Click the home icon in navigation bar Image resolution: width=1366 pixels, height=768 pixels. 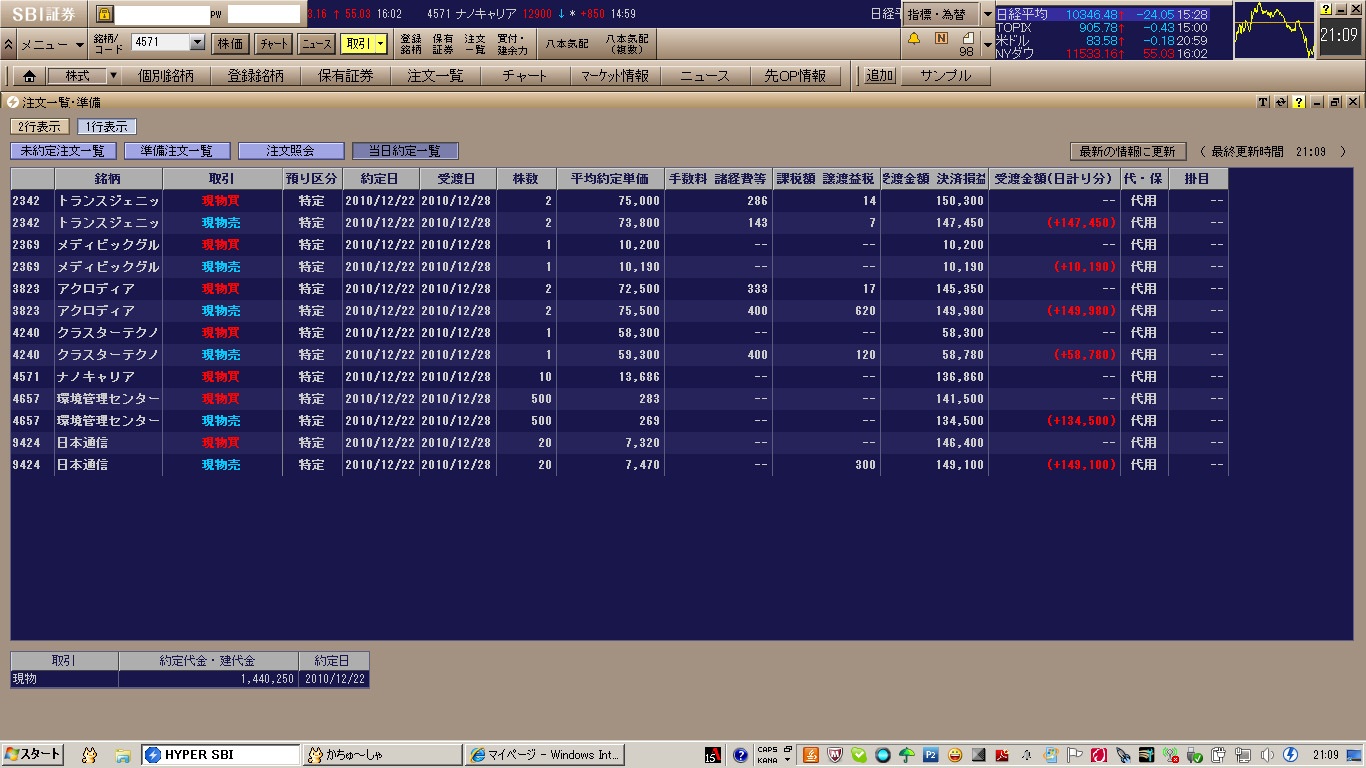(x=29, y=76)
